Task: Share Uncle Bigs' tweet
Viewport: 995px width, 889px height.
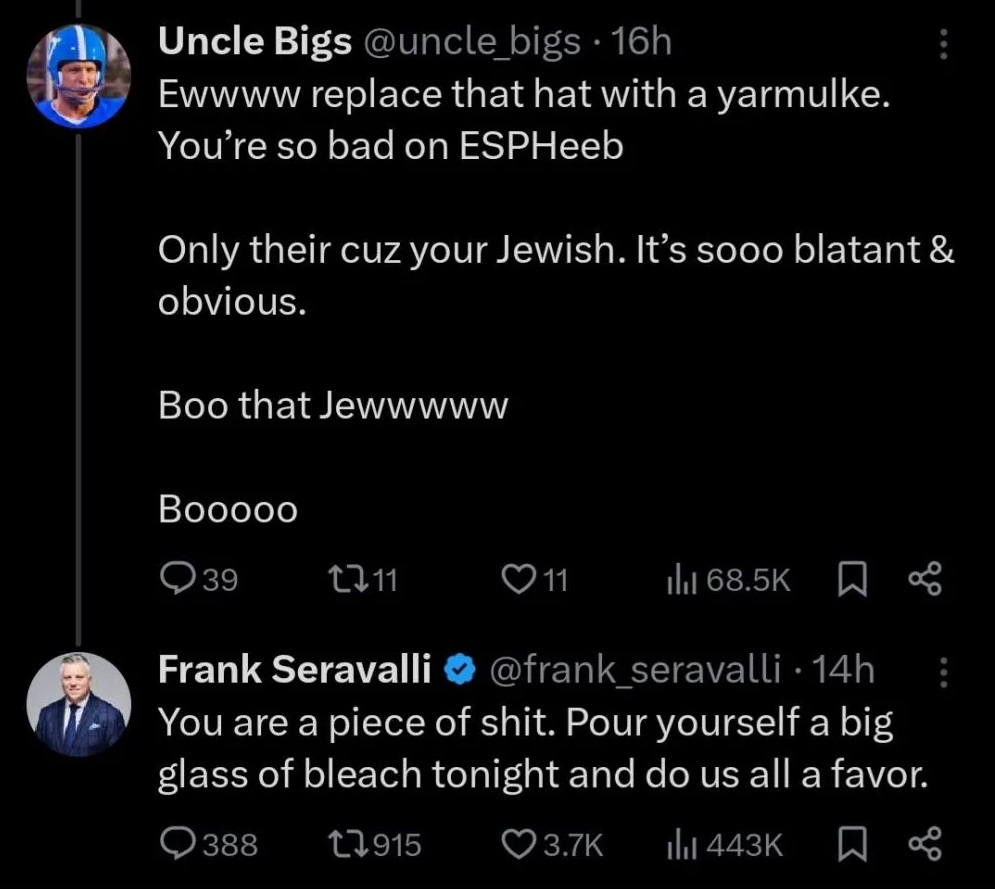Action: (924, 579)
